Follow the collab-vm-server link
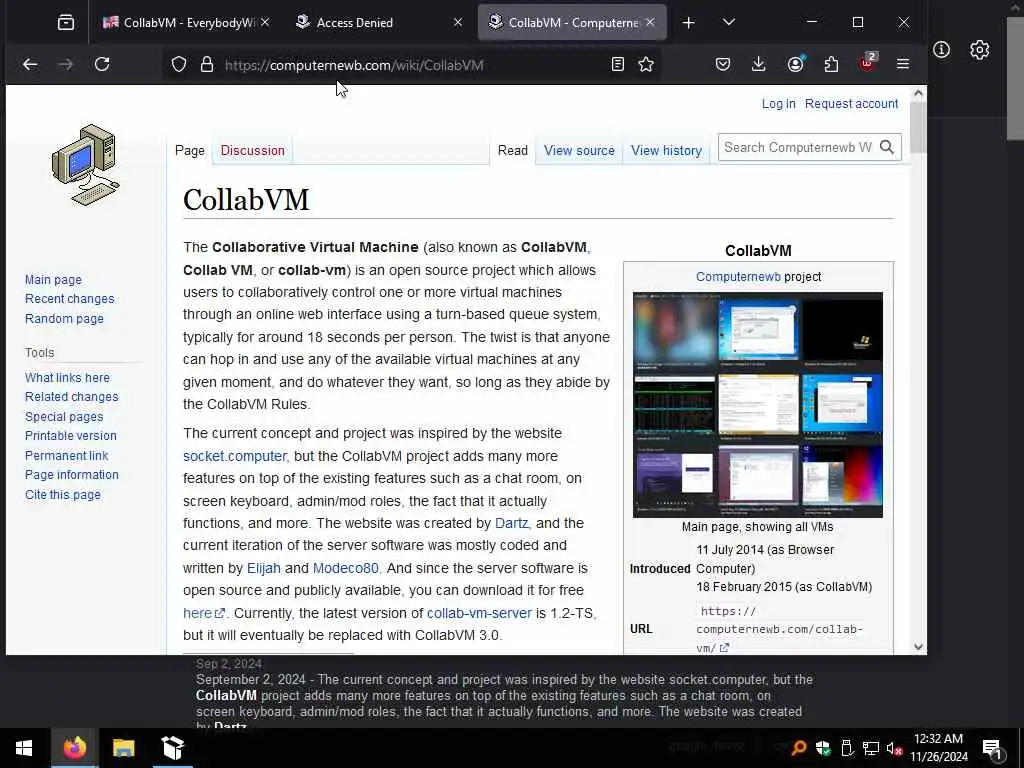The image size is (1024, 768). [479, 613]
